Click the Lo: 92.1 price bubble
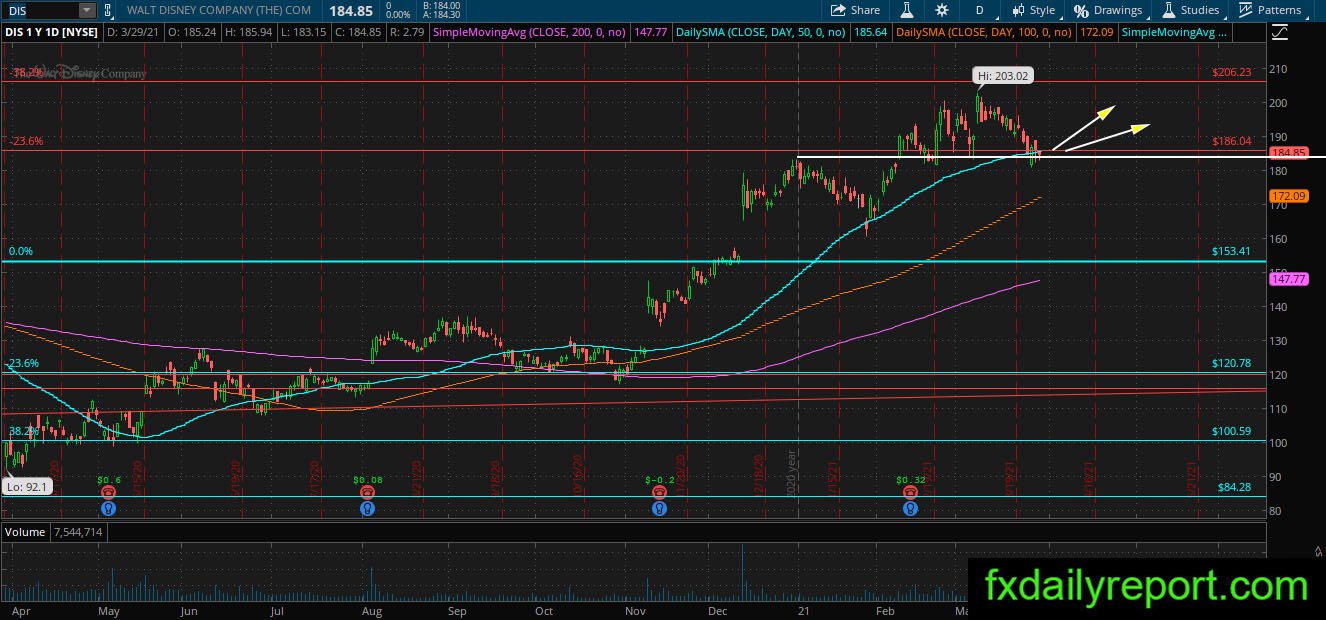 26,487
